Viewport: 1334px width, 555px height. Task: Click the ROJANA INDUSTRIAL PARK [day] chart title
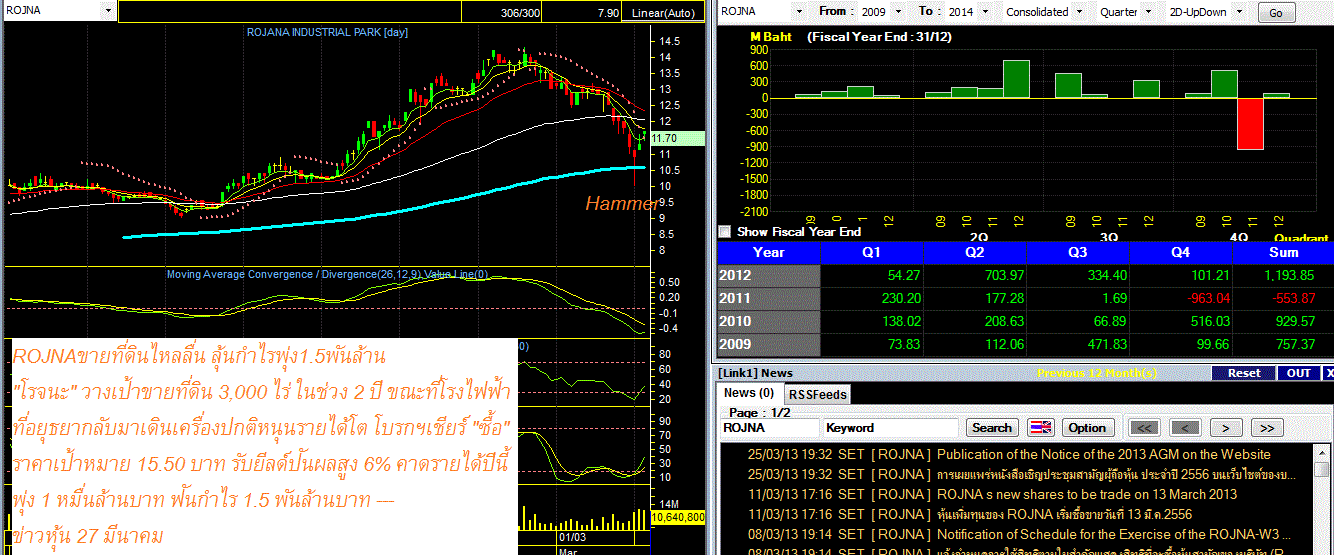coord(328,32)
